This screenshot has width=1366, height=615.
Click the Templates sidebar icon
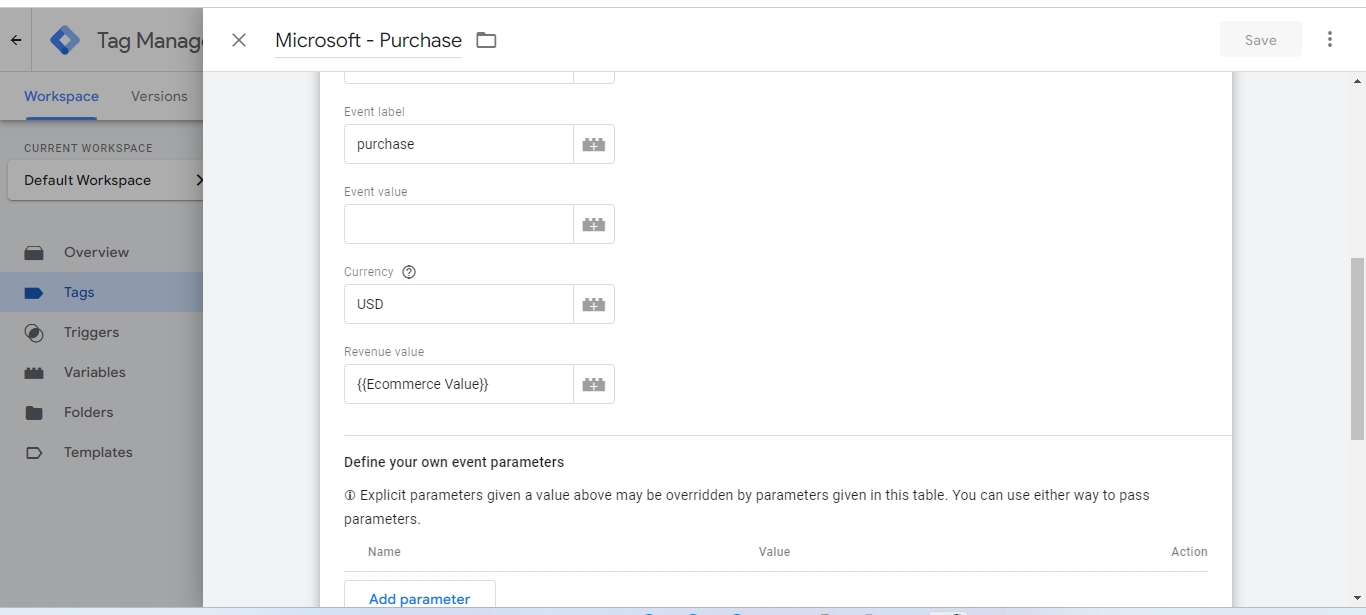coord(34,452)
